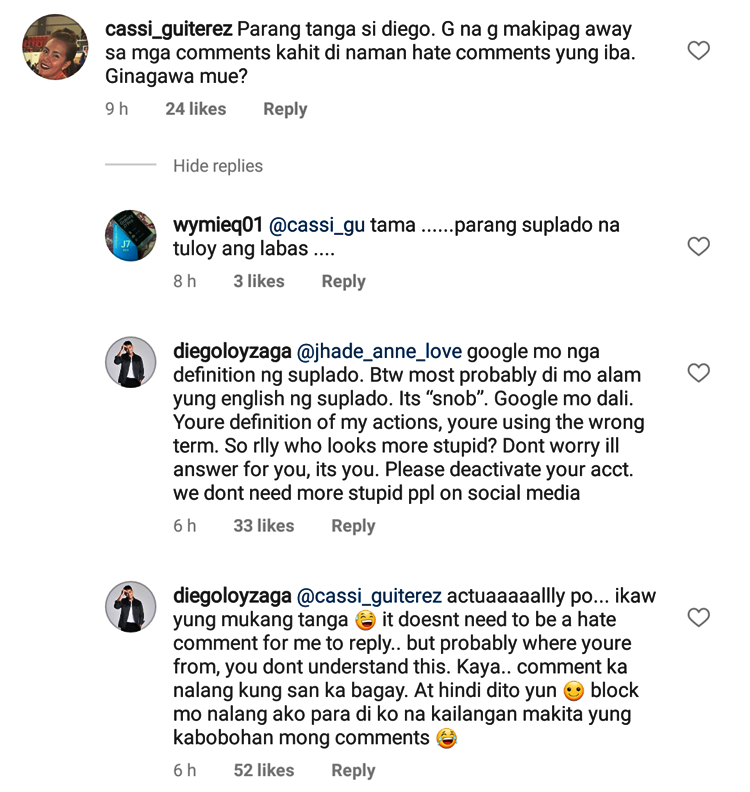The height and width of the screenshot is (792, 750).
Task: Open diegoloyzaga's avatar on the last reply
Action: pyautogui.click(x=131, y=606)
